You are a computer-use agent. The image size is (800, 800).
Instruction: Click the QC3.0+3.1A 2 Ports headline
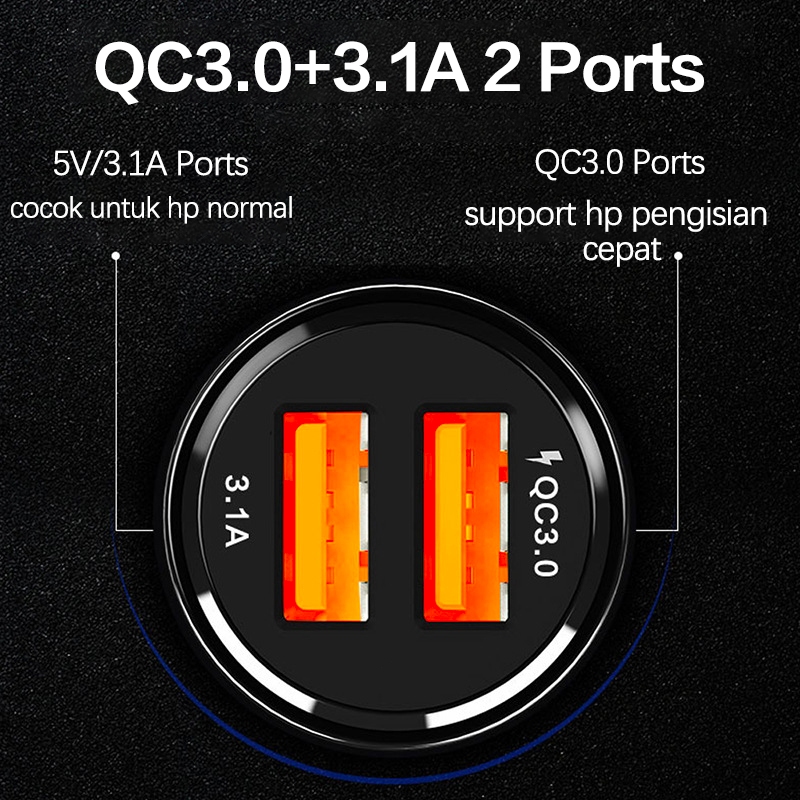[x=399, y=69]
